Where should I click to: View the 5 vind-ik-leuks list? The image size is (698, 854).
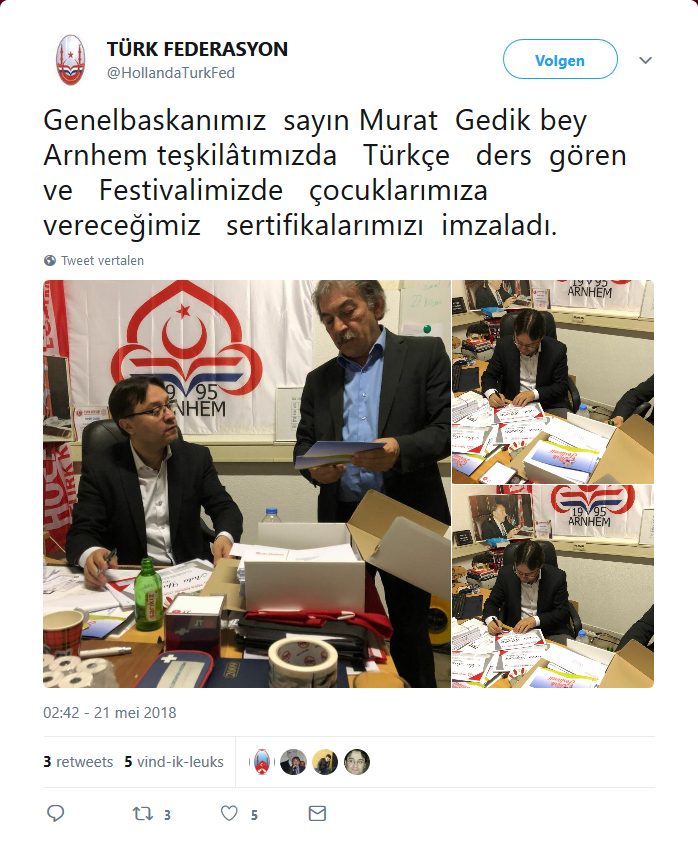tap(174, 761)
